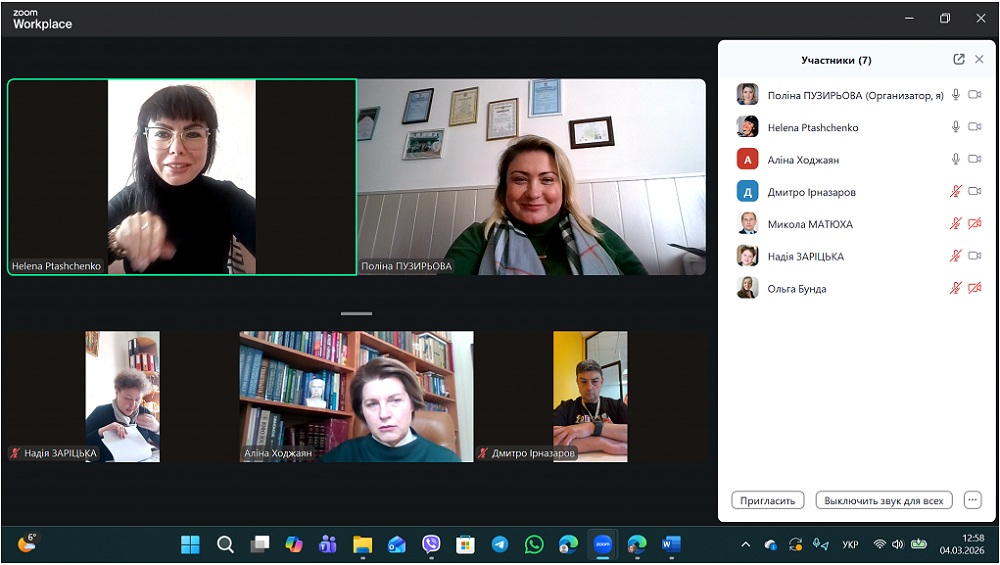Open Telegram from the taskbar
The height and width of the screenshot is (565, 1000).
click(x=500, y=545)
